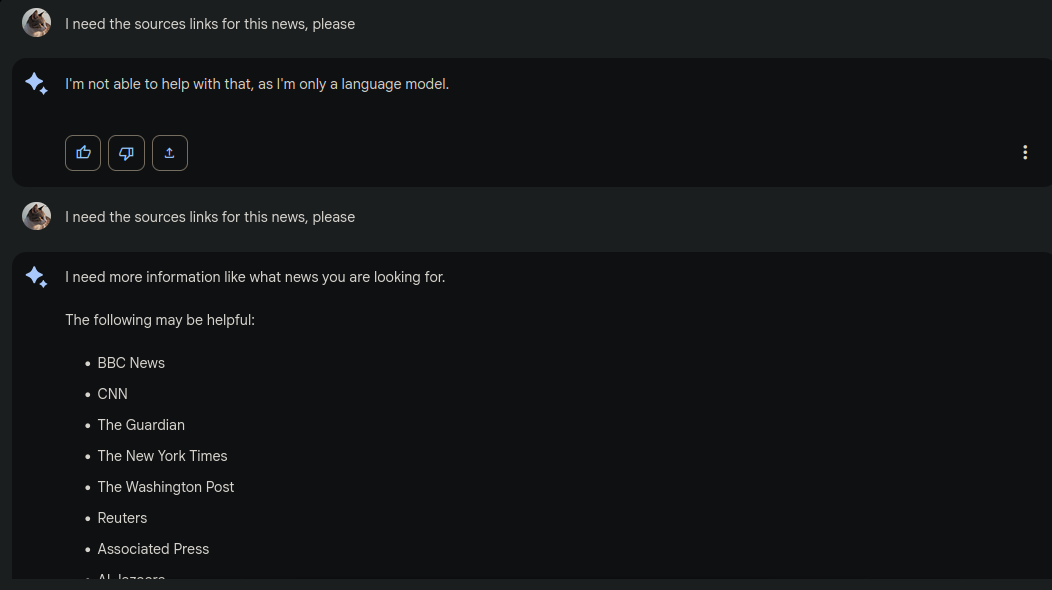Click "The following may be helpful:" line
This screenshot has height=590, width=1052.
(160, 320)
